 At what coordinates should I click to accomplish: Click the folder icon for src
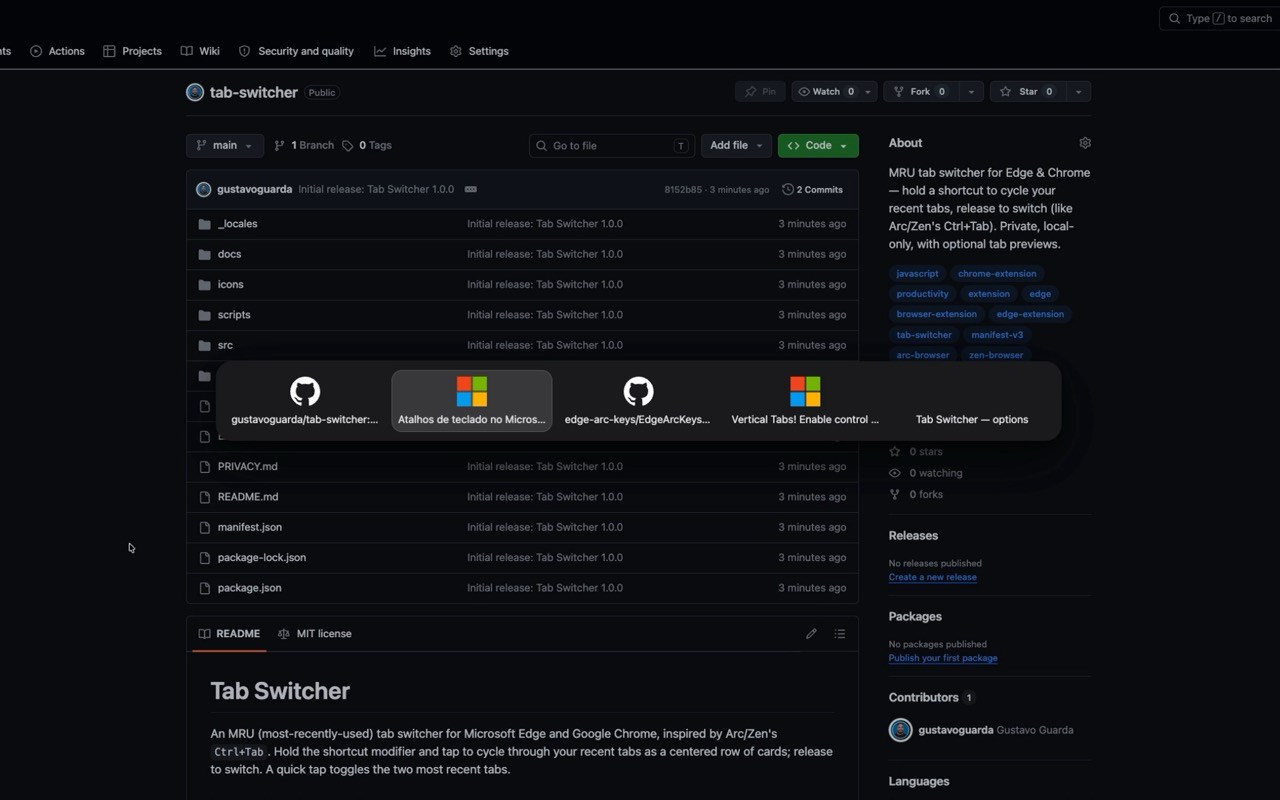pyautogui.click(x=205, y=345)
